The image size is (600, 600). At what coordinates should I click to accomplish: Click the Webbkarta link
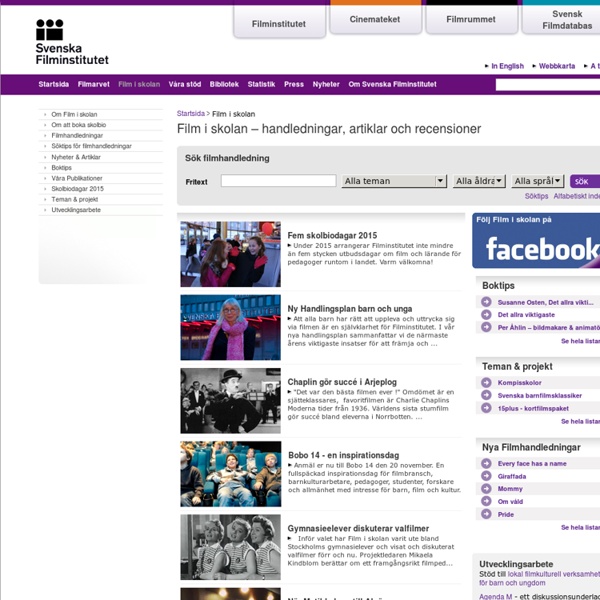click(557, 66)
